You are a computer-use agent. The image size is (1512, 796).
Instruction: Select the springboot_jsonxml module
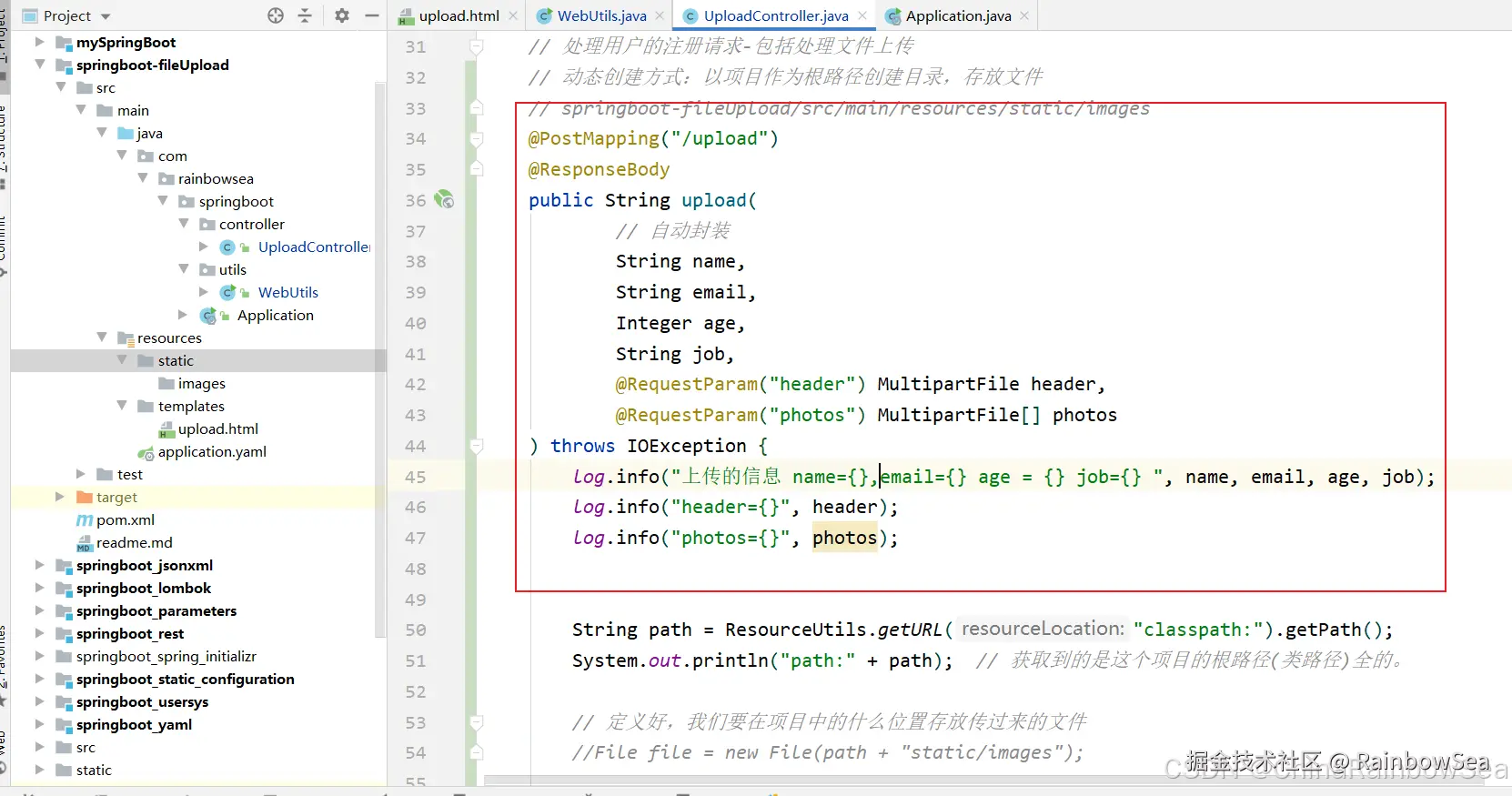145,565
